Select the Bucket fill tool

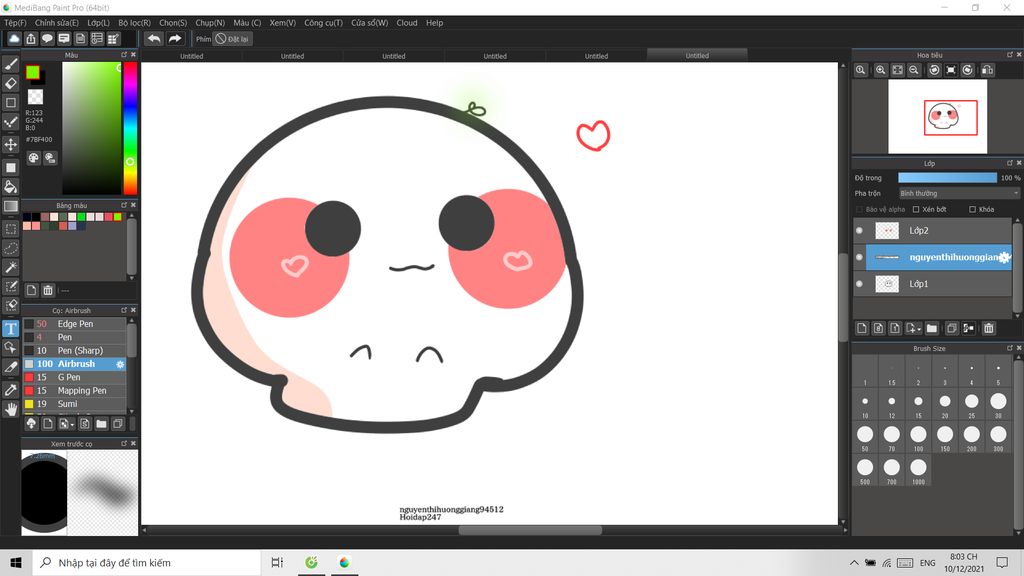(x=11, y=187)
